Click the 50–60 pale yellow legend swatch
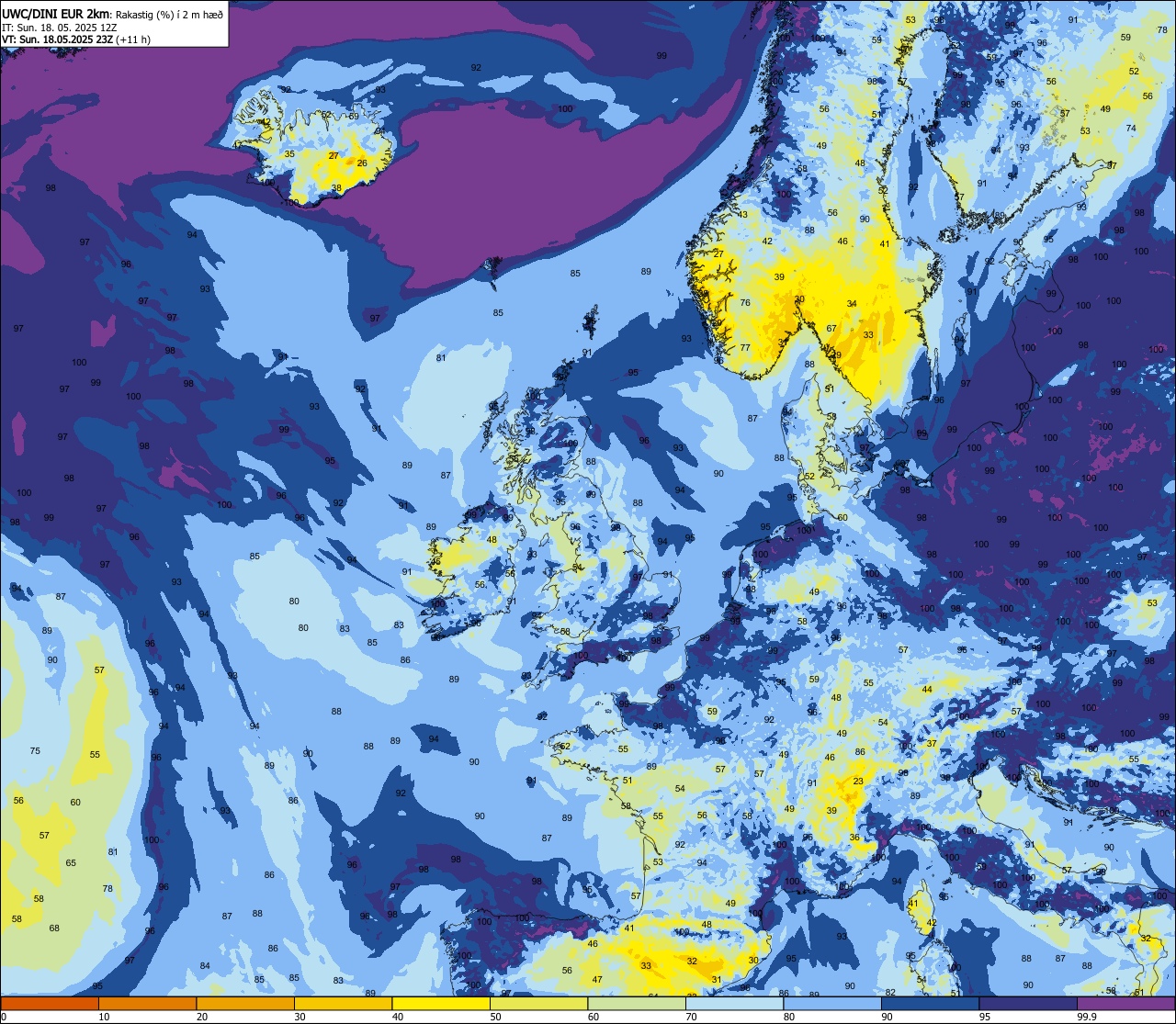Image resolution: width=1176 pixels, height=1024 pixels. (x=538, y=1003)
